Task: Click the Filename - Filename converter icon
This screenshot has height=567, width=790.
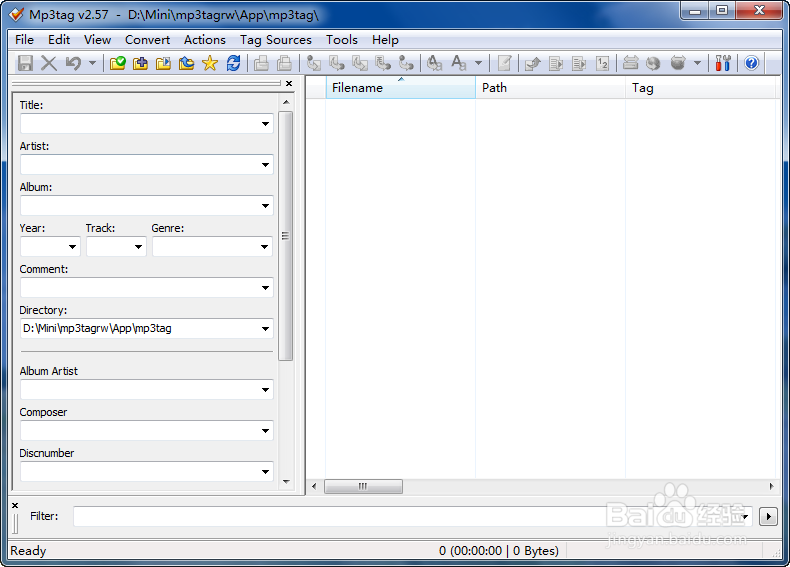Action: [360, 64]
